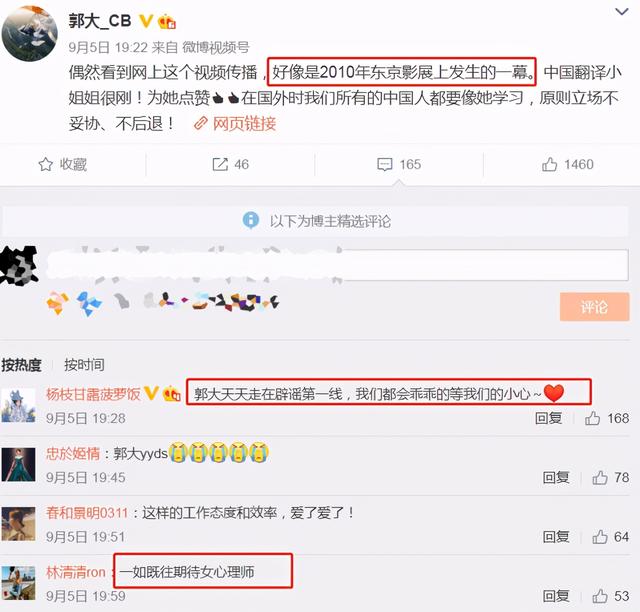Click the orange 评论 submit button

pos(594,307)
